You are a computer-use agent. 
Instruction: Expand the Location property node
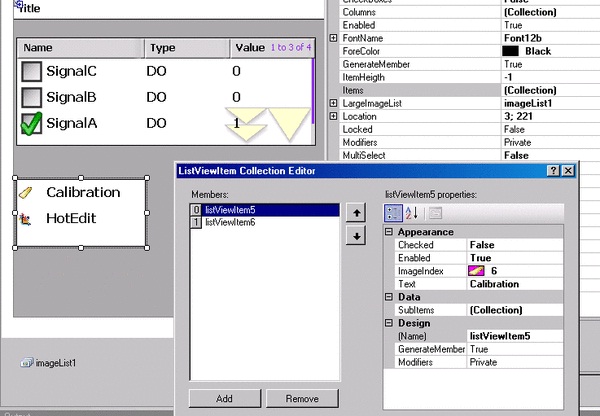(x=333, y=117)
